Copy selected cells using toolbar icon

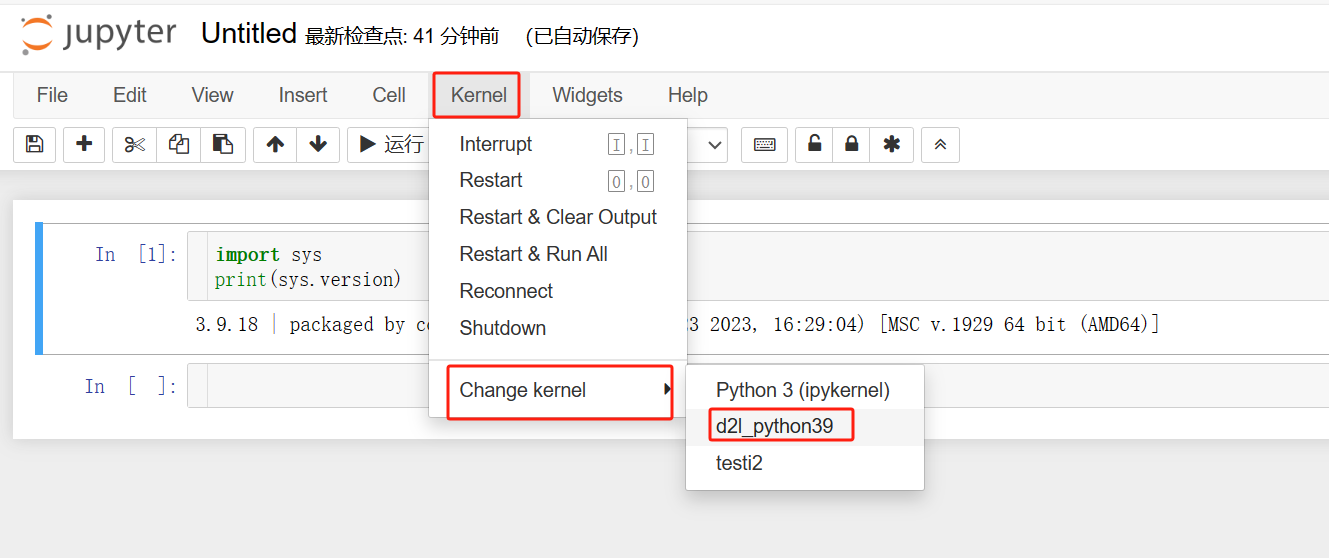pos(179,144)
